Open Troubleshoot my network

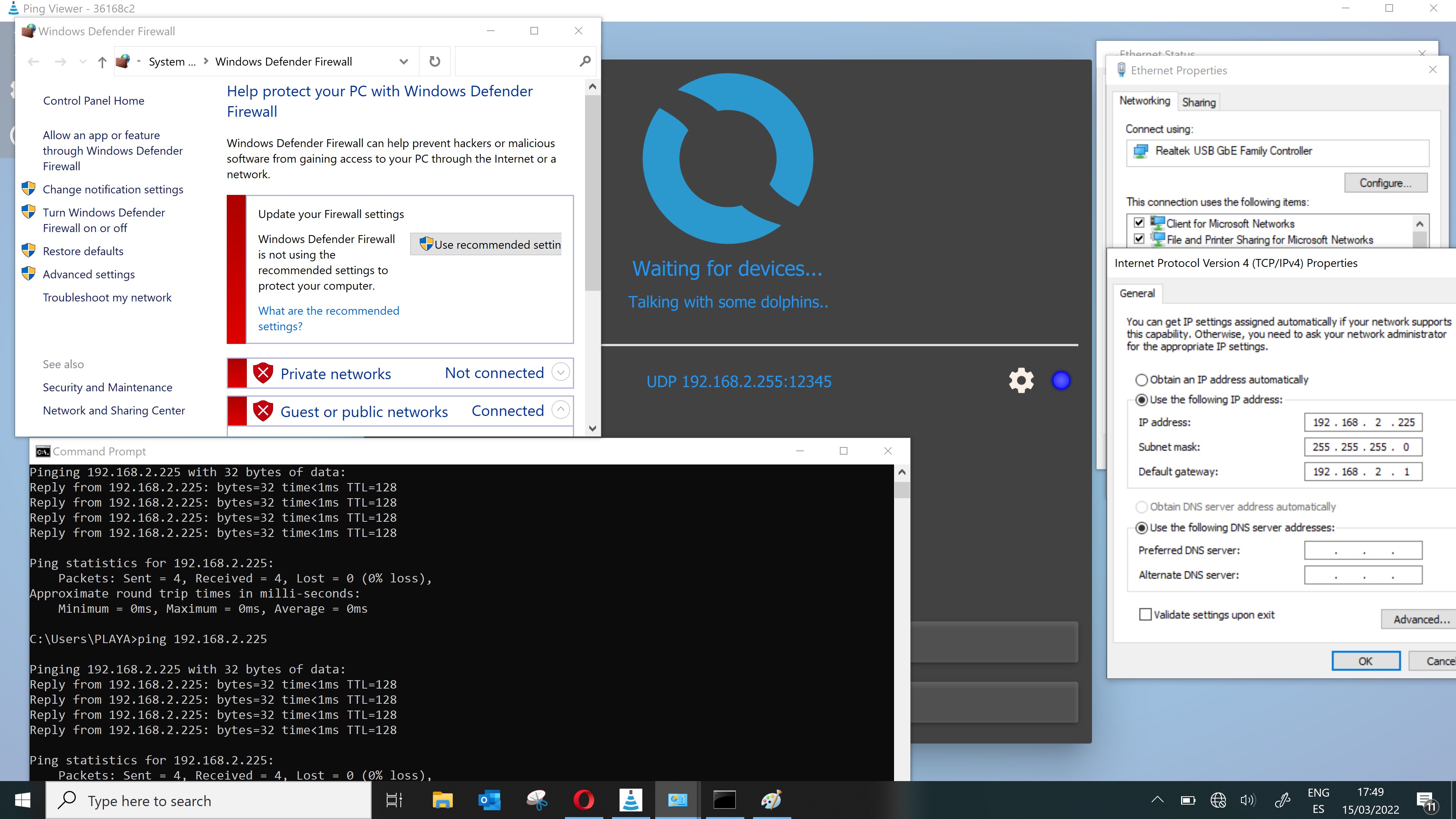point(107,297)
